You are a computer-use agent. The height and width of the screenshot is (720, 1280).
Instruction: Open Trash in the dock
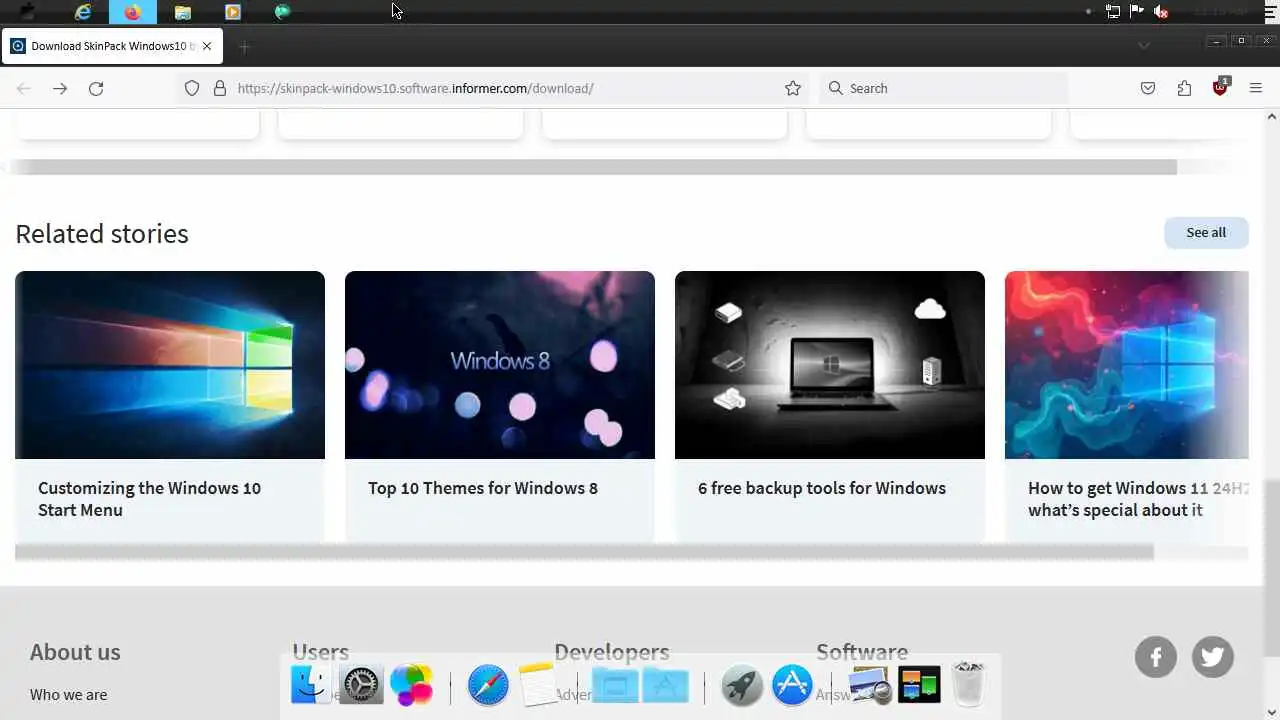tap(969, 685)
